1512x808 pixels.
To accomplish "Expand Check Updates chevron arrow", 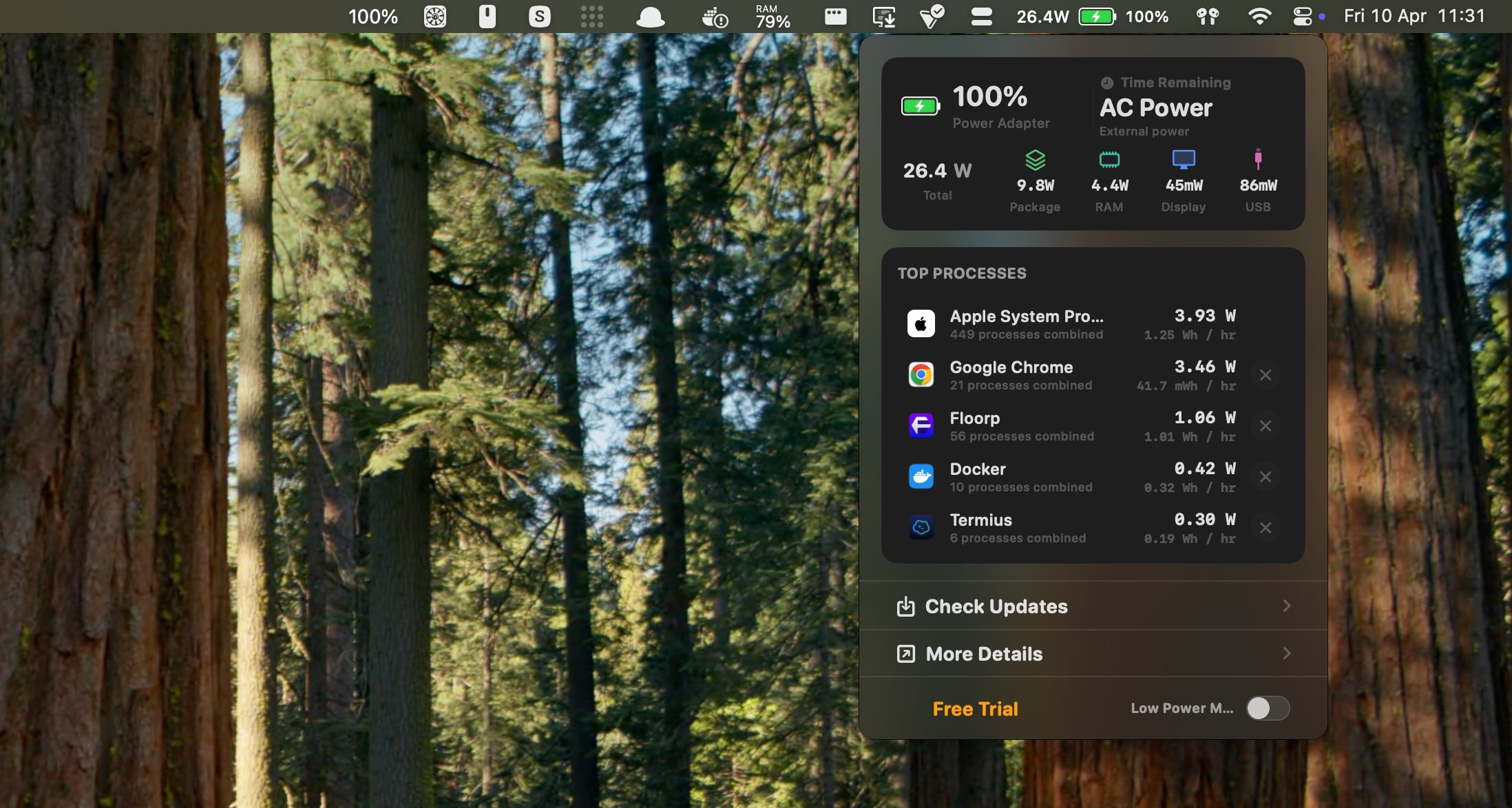I will pyautogui.click(x=1286, y=606).
